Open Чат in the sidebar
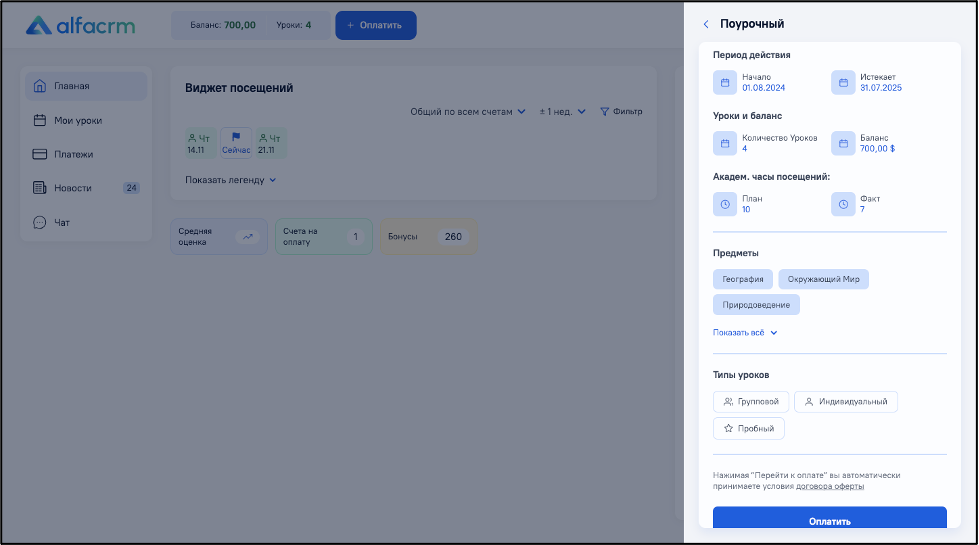 [86, 222]
